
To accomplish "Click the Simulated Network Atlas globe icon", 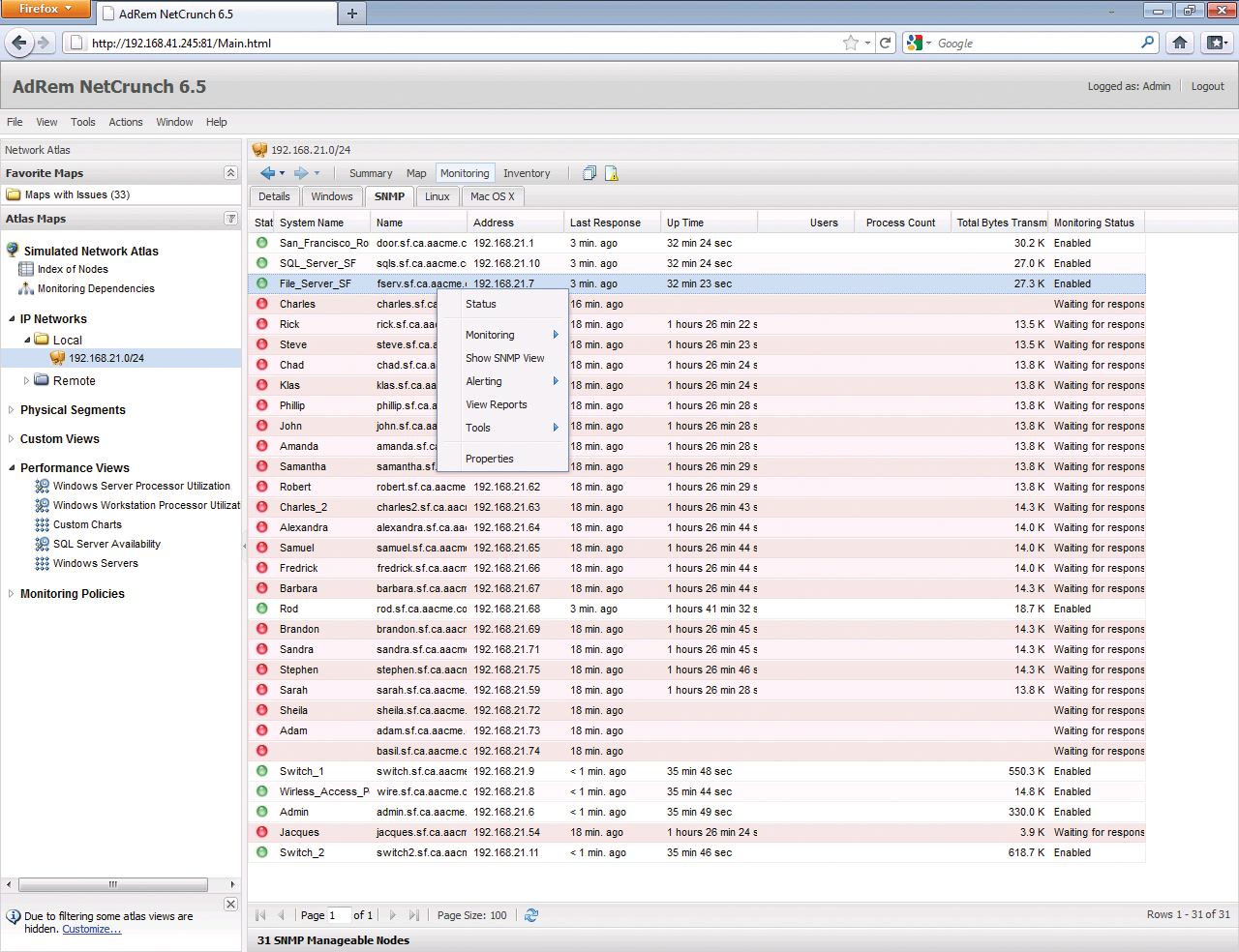I will tap(14, 250).
